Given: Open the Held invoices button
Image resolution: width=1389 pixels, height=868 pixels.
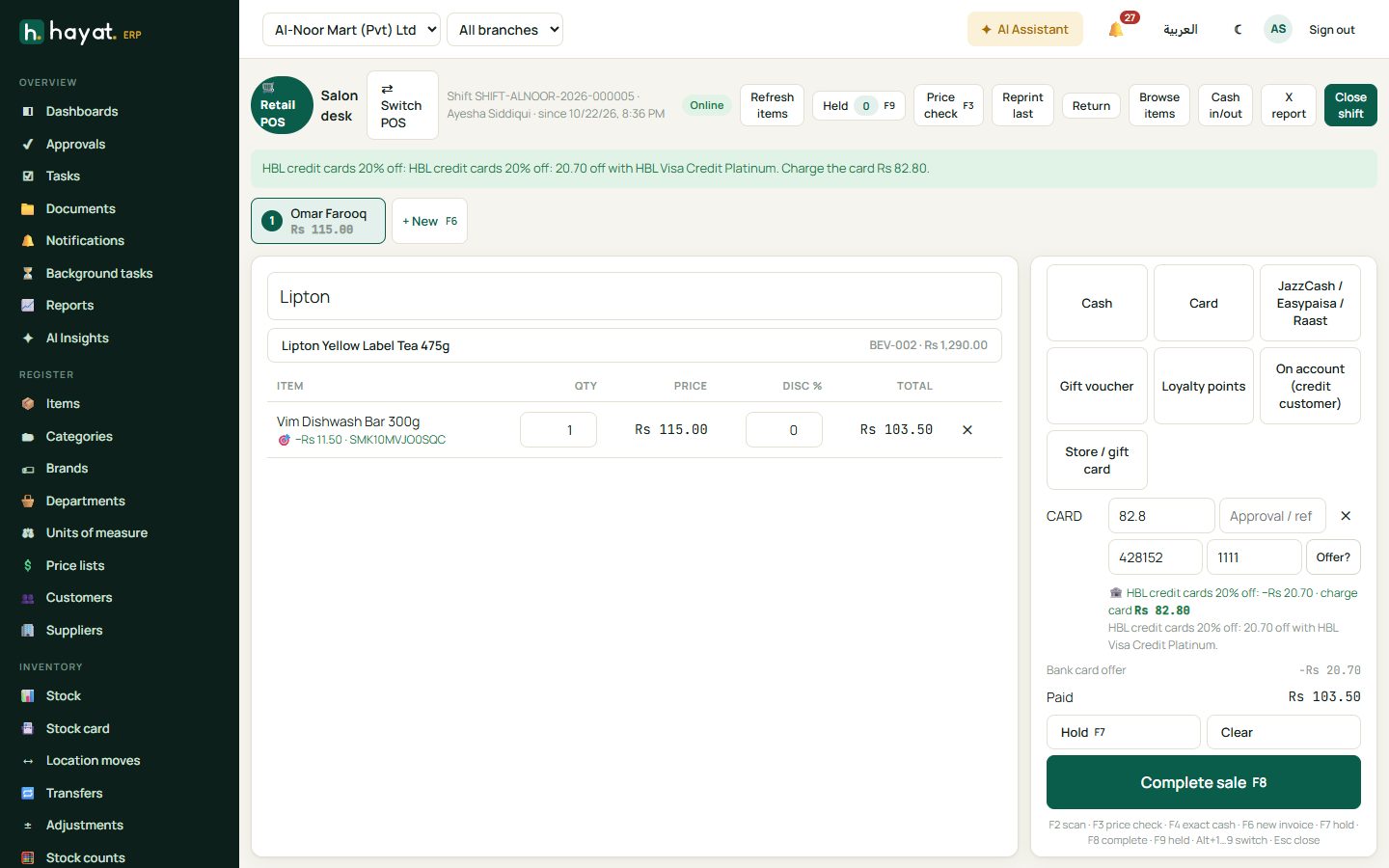Looking at the screenshot, I should tap(858, 106).
